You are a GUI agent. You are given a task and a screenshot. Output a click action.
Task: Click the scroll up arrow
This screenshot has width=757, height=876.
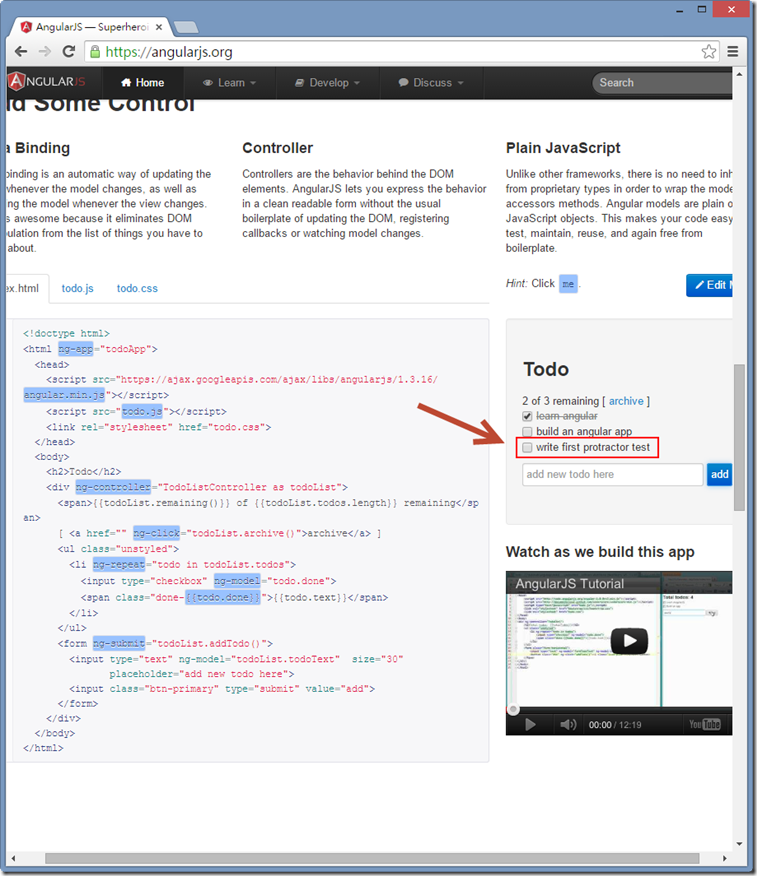coord(739,74)
